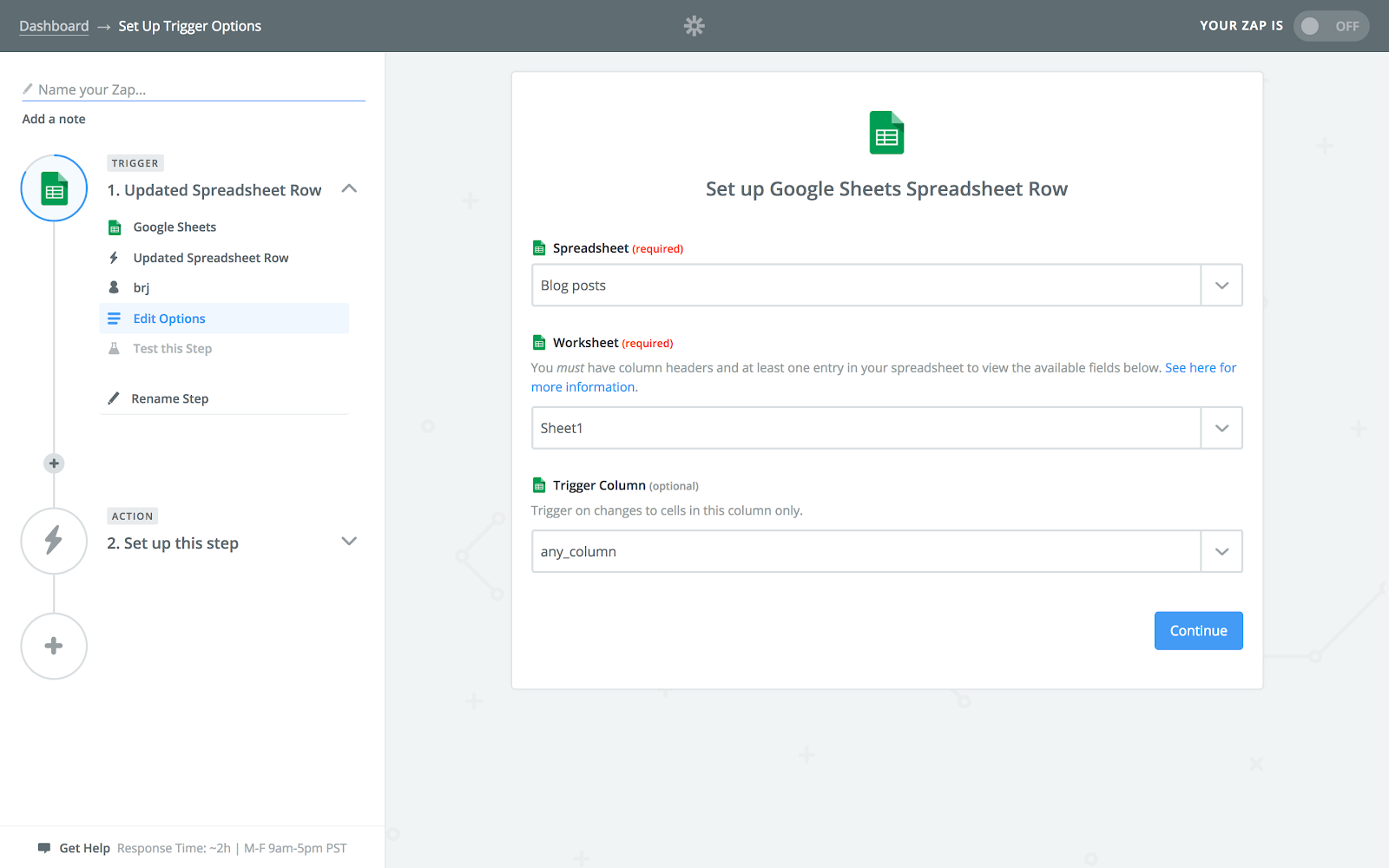Collapse the Updated Spreadsheet Row trigger section
This screenshot has height=868, width=1389.
click(x=349, y=188)
